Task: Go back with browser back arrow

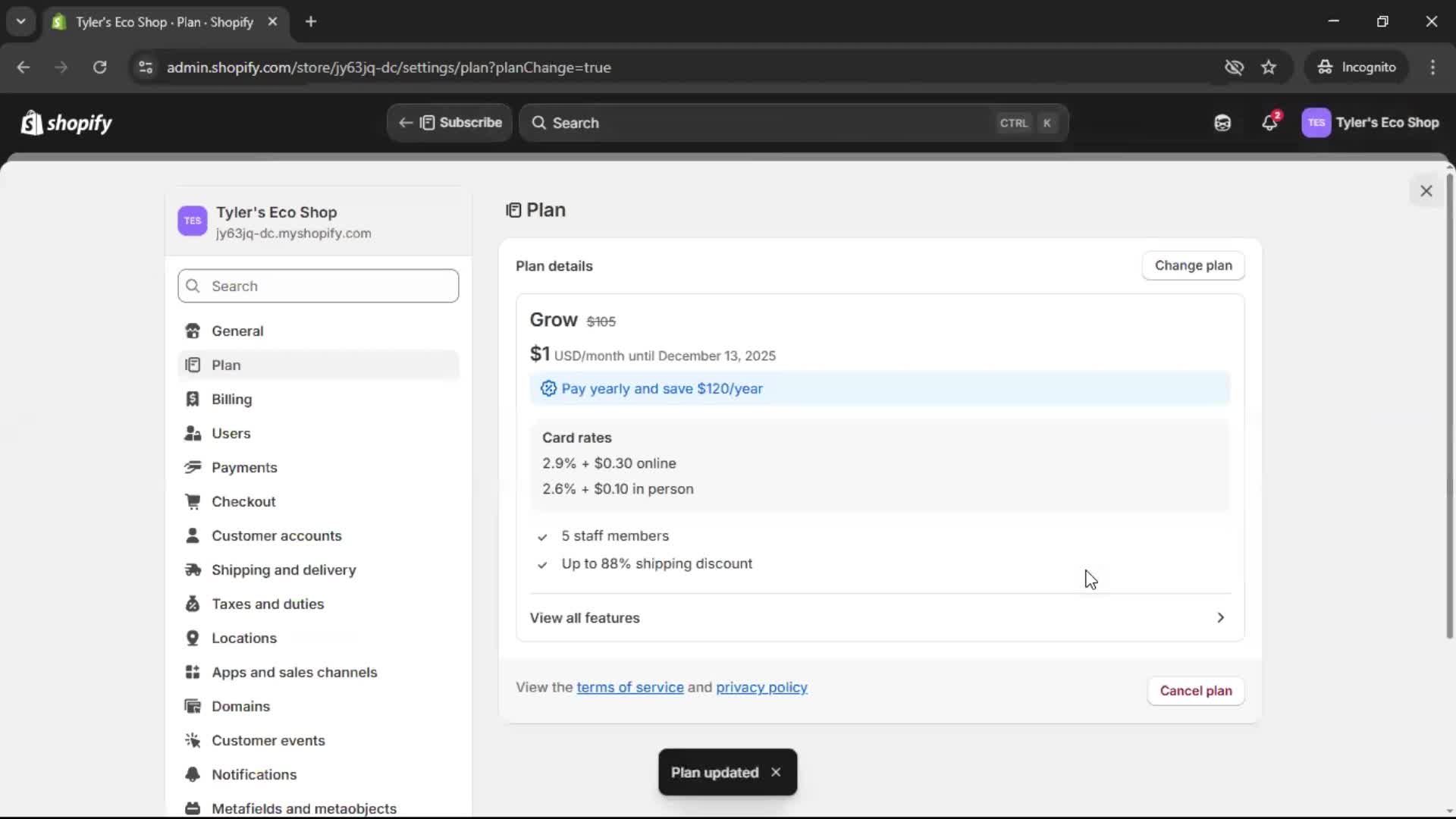Action: point(24,67)
